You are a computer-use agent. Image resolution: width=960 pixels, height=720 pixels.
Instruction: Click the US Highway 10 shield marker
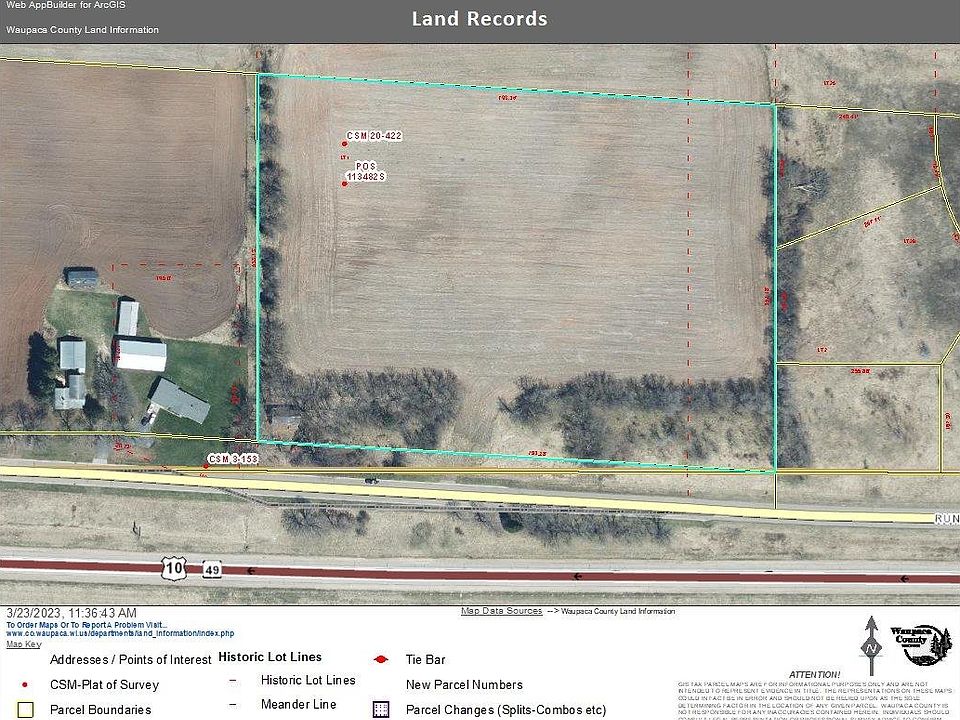pyautogui.click(x=173, y=568)
